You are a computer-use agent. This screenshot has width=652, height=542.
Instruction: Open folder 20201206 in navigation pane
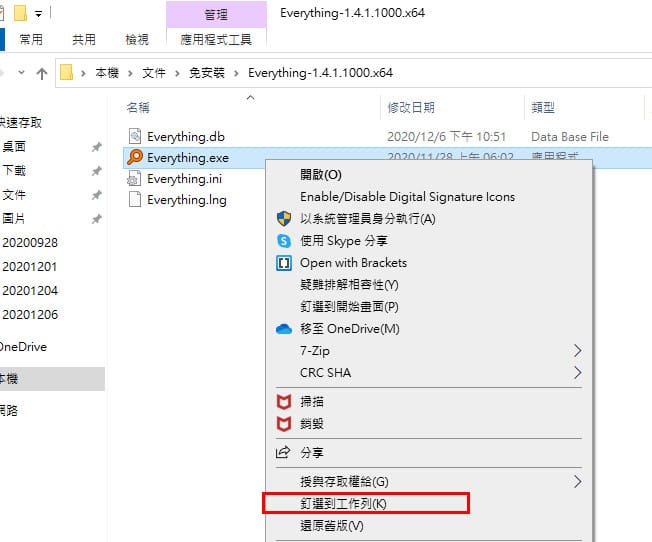[30, 315]
